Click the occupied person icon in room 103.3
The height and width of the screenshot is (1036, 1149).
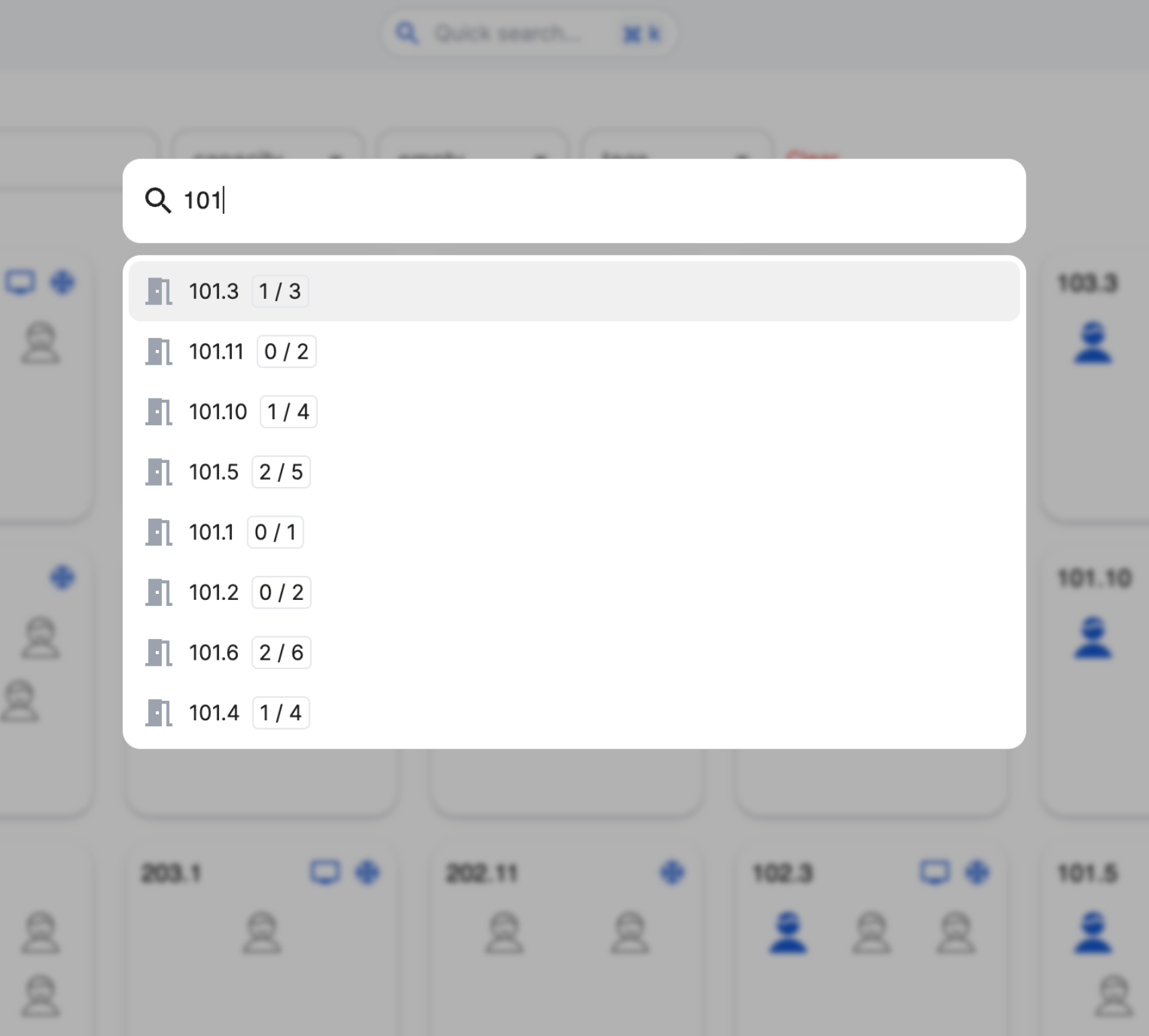coord(1093,343)
